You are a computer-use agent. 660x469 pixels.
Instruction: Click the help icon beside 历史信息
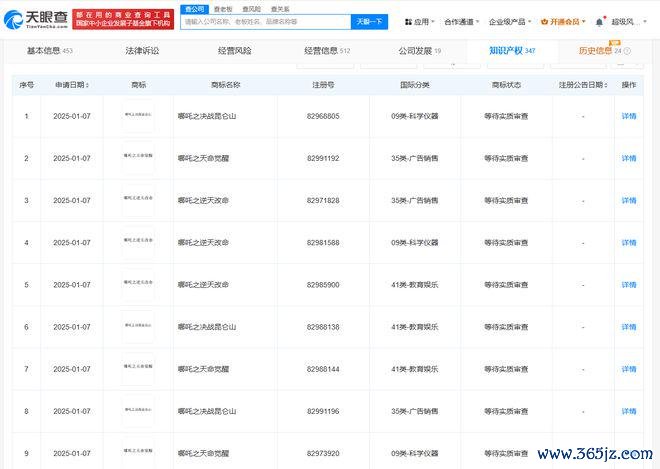click(x=627, y=51)
